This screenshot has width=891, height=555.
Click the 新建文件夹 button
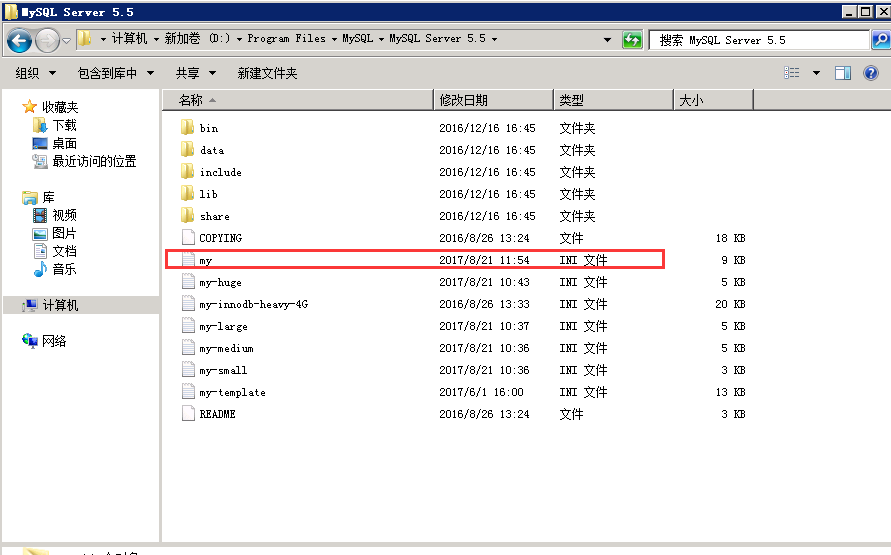[x=267, y=73]
